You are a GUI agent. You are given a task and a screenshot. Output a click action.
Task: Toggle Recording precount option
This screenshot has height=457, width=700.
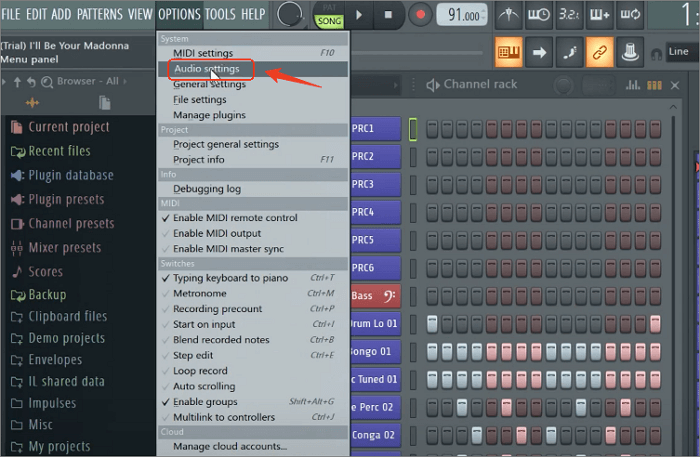(x=253, y=309)
